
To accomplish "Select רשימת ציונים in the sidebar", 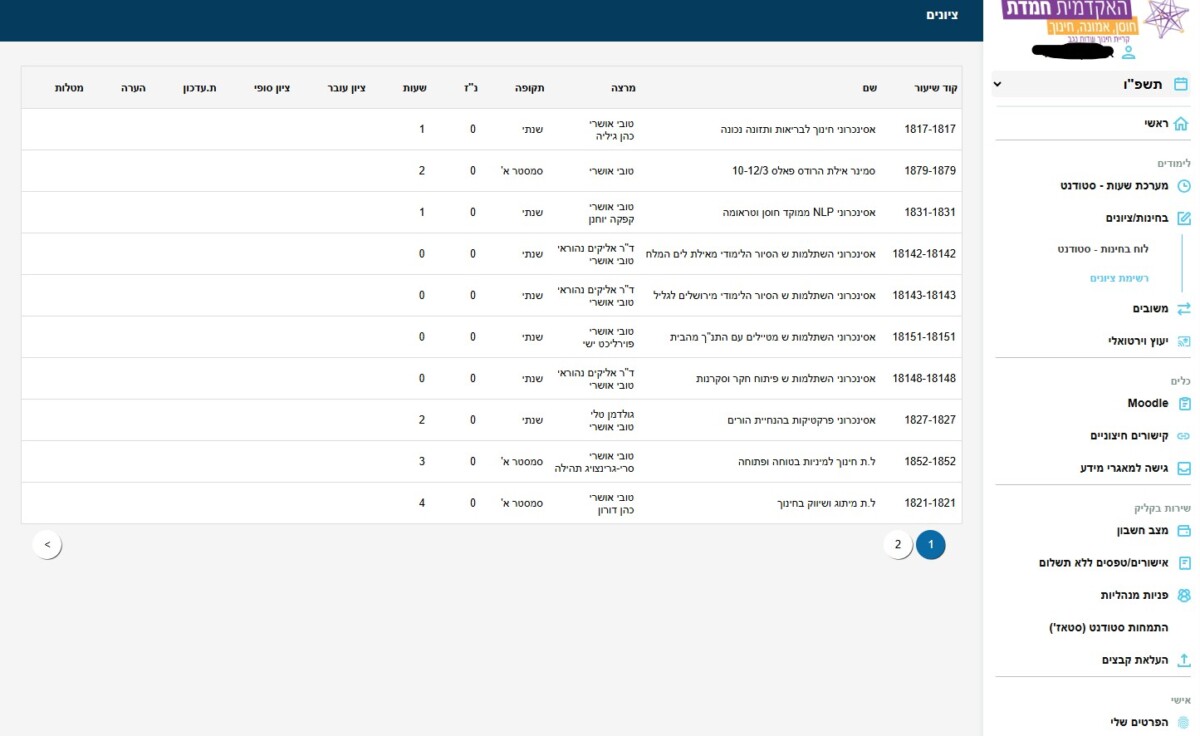I will coord(1119,279).
